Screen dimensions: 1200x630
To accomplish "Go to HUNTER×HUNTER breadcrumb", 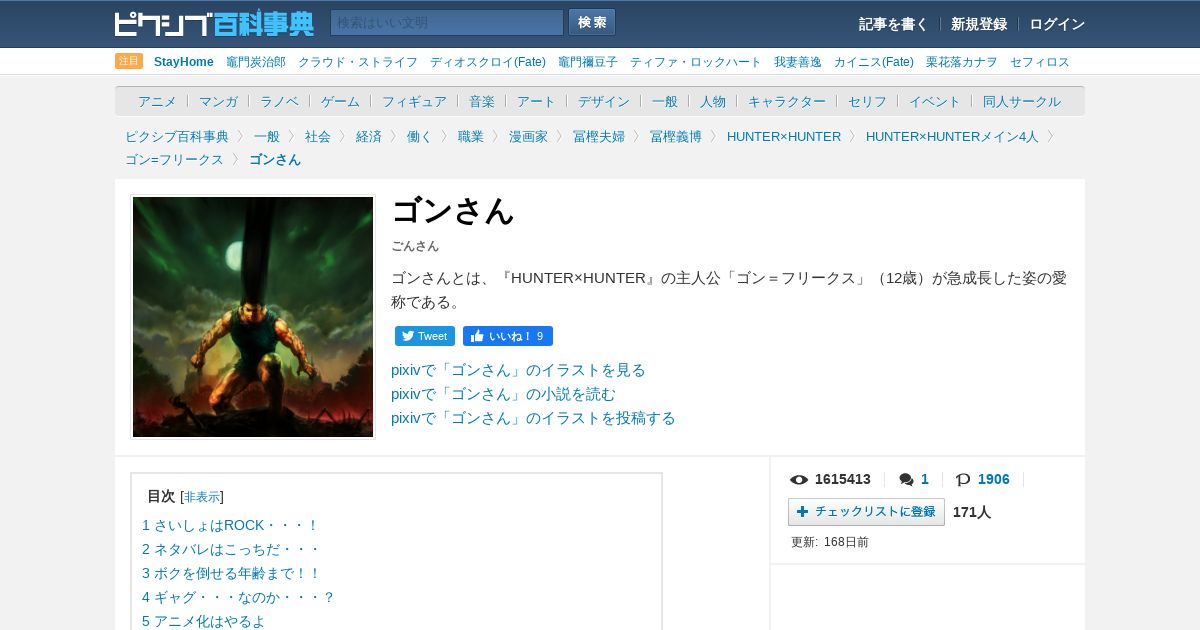I will [784, 137].
